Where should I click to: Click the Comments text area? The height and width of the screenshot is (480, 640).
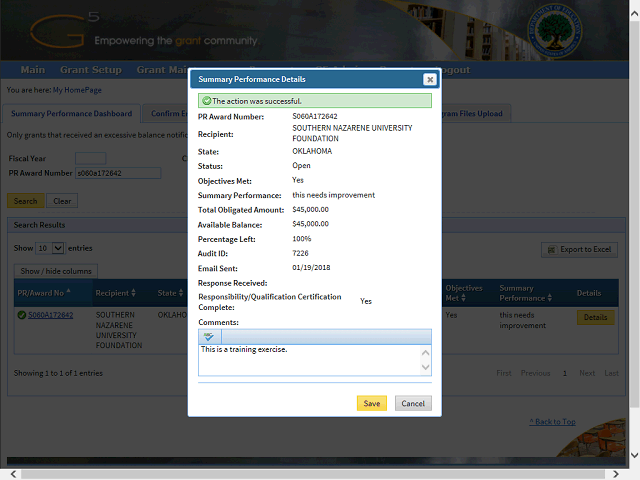pos(309,360)
